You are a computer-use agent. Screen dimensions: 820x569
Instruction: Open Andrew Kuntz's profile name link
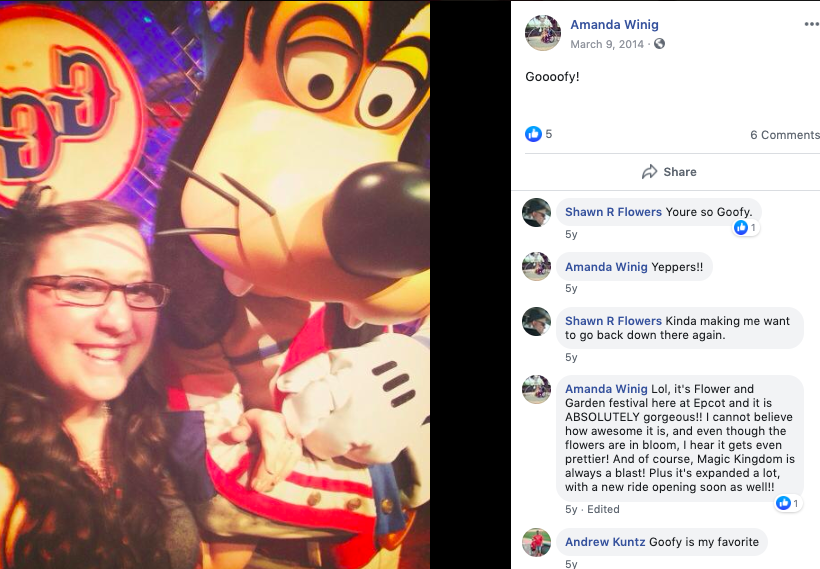(x=605, y=542)
